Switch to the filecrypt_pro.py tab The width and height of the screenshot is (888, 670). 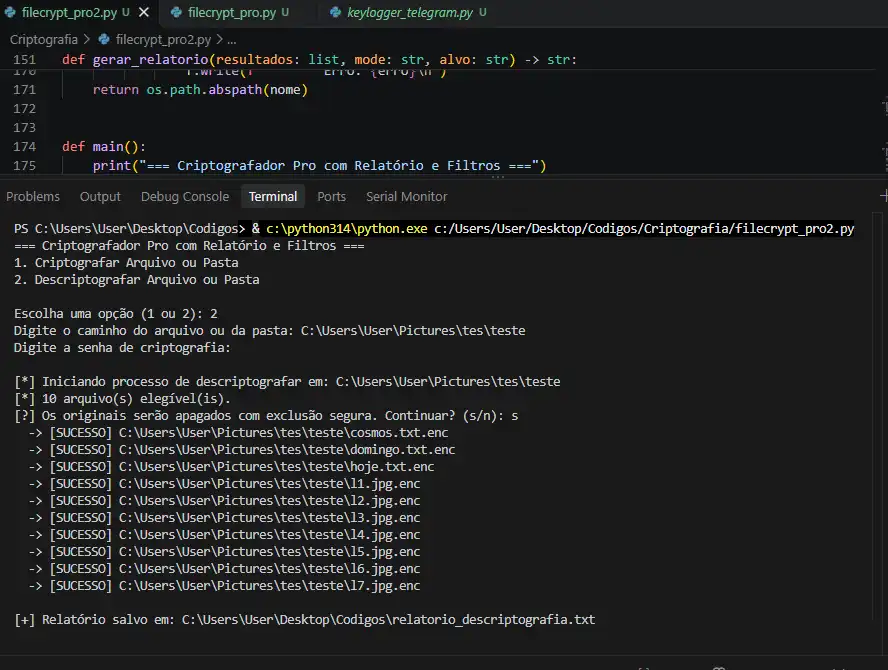pyautogui.click(x=230, y=12)
